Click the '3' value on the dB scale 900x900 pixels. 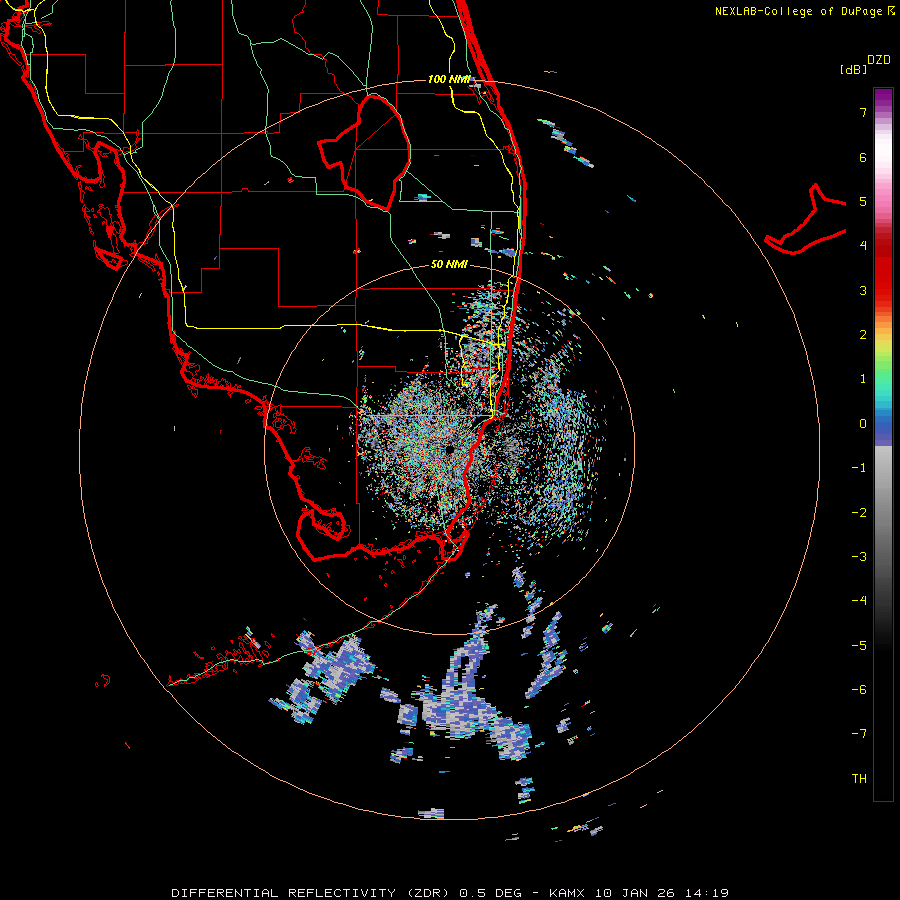(x=863, y=290)
